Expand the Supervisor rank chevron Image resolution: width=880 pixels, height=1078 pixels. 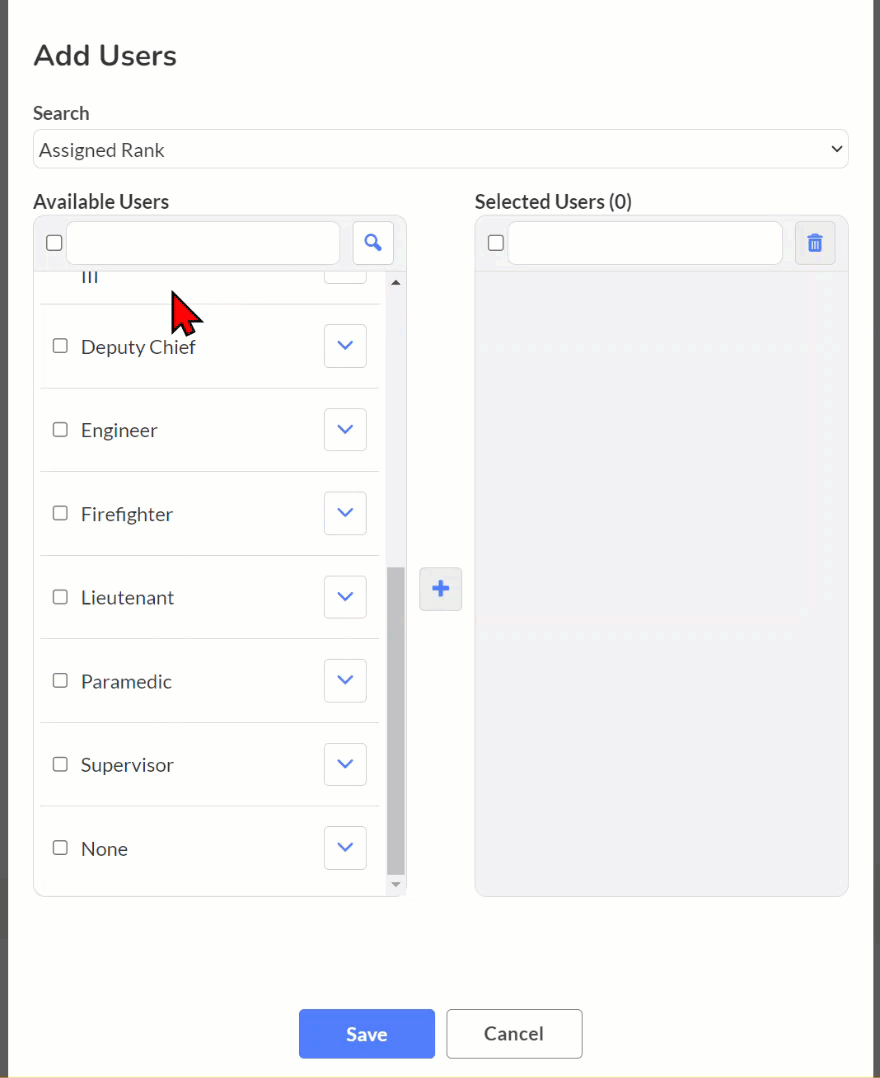pos(345,764)
